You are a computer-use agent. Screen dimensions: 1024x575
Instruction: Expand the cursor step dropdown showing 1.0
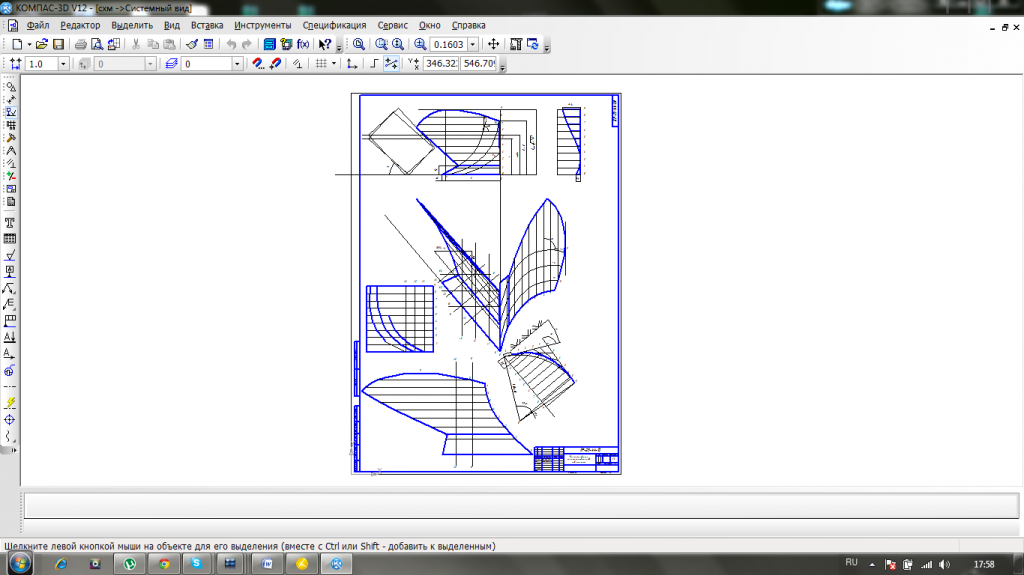pyautogui.click(x=63, y=64)
